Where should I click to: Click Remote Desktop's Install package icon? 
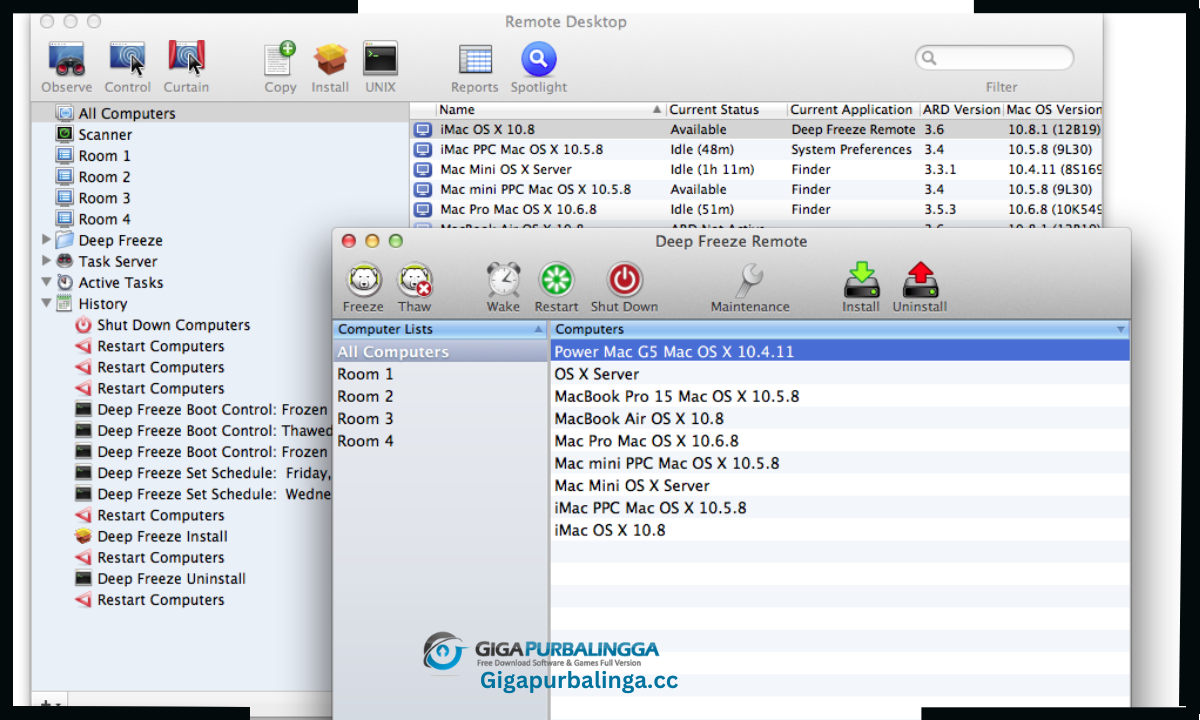pos(330,59)
